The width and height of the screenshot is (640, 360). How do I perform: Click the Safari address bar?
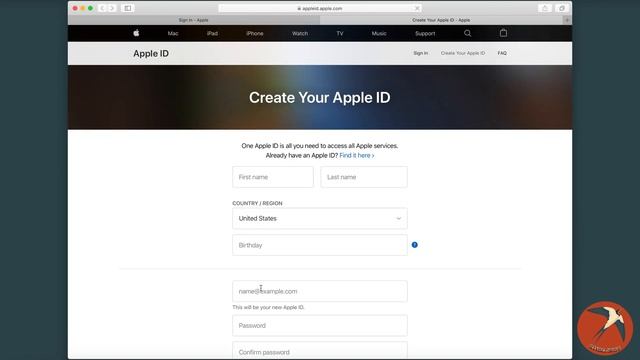pos(320,8)
